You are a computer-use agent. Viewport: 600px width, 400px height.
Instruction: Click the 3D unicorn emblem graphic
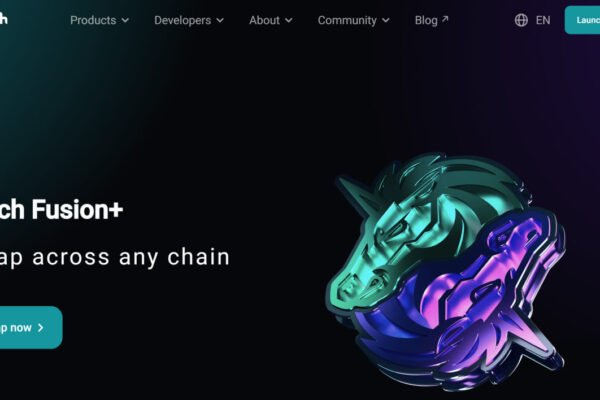pyautogui.click(x=445, y=271)
